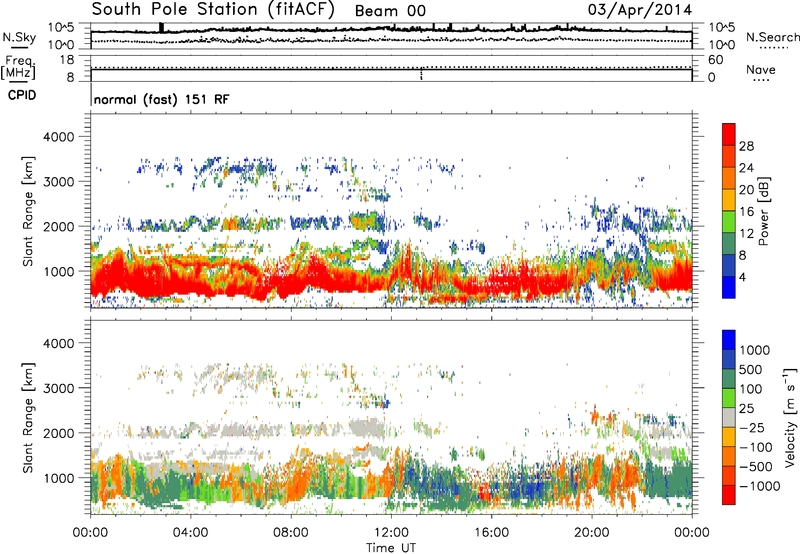Viewport: 800px width, 554px height.
Task: Click the '60' Nave axis label
Action: (x=715, y=60)
